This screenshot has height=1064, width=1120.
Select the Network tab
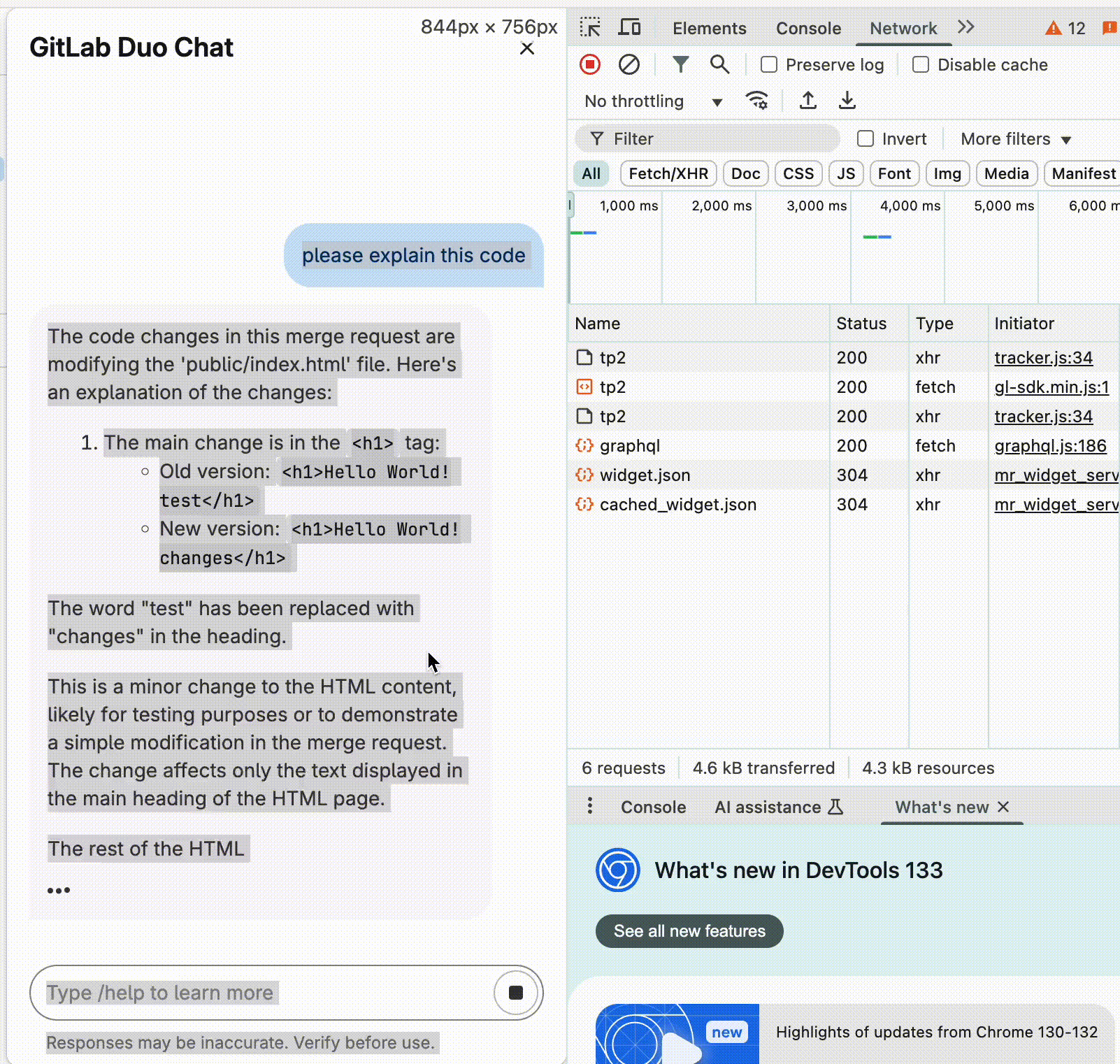[x=903, y=28]
